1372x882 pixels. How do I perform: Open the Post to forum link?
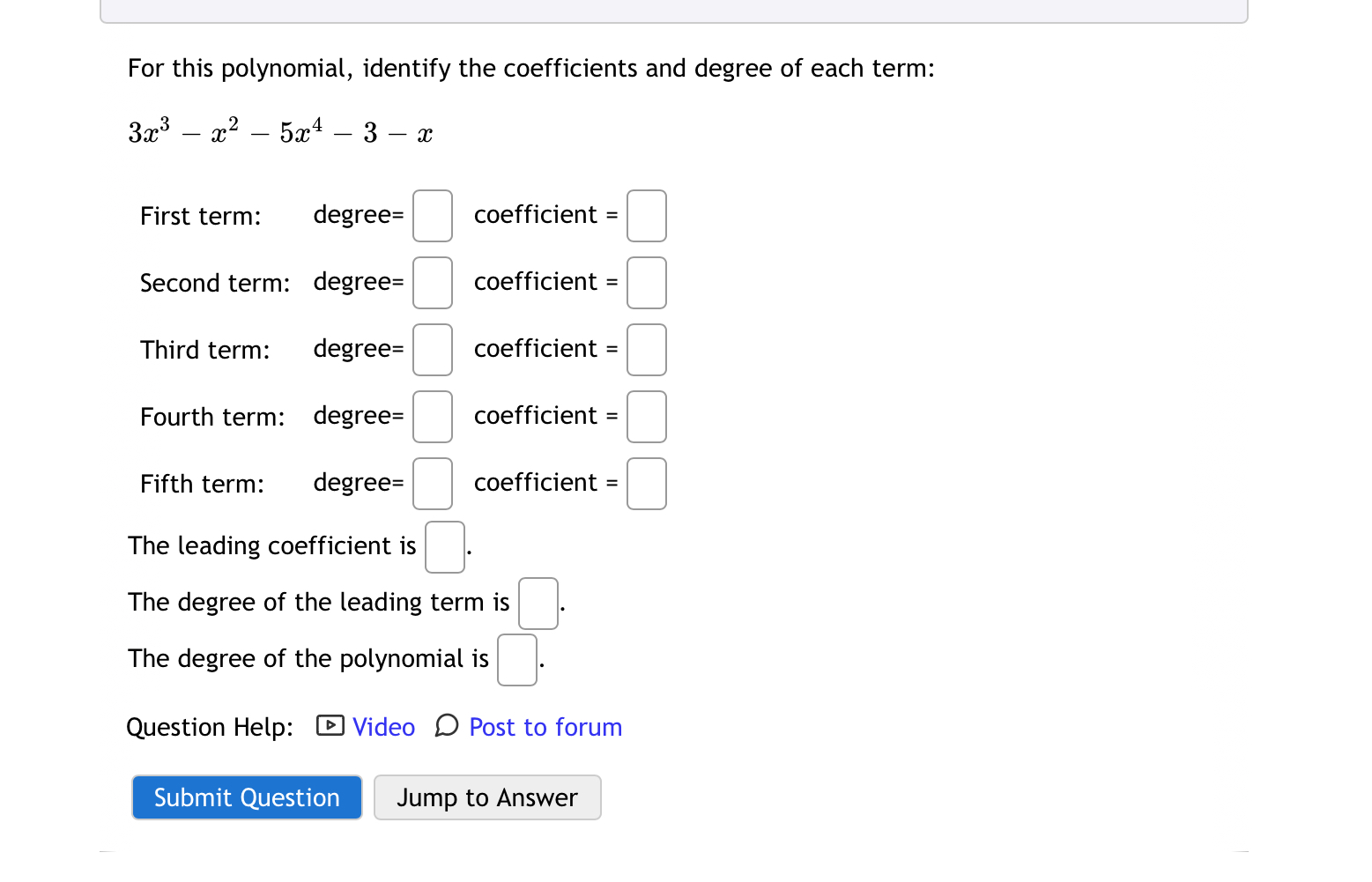coord(545,726)
